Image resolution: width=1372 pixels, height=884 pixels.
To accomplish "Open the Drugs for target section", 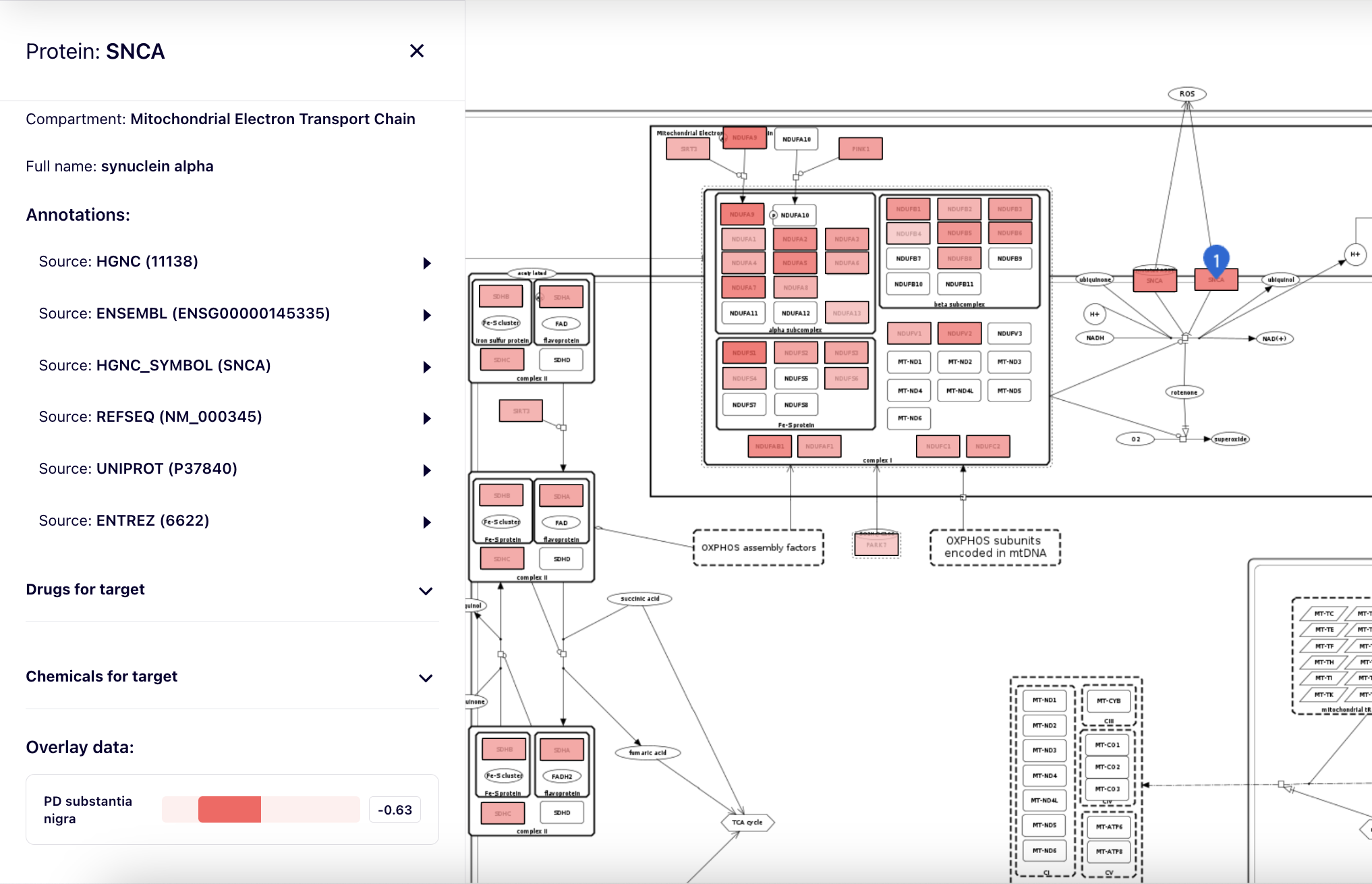I will [x=425, y=591].
